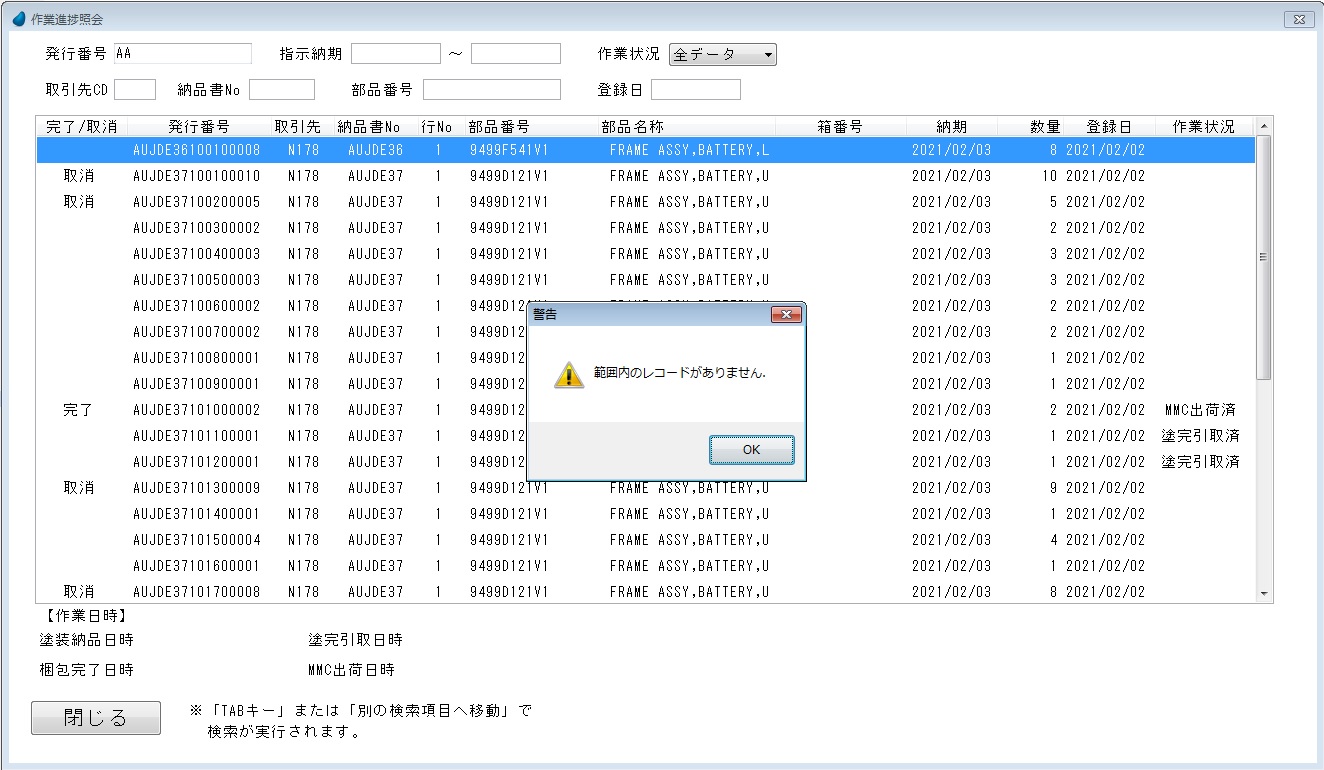Click the 納期 column header

(x=951, y=127)
